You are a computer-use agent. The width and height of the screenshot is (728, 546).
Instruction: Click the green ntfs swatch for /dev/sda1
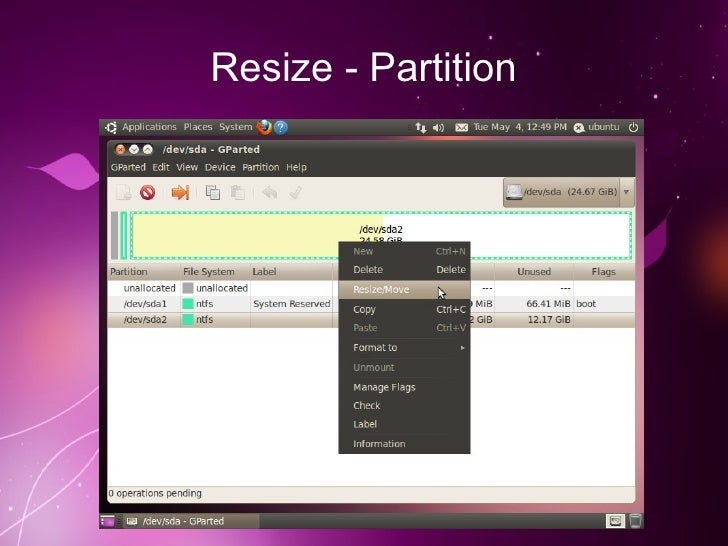(188, 304)
